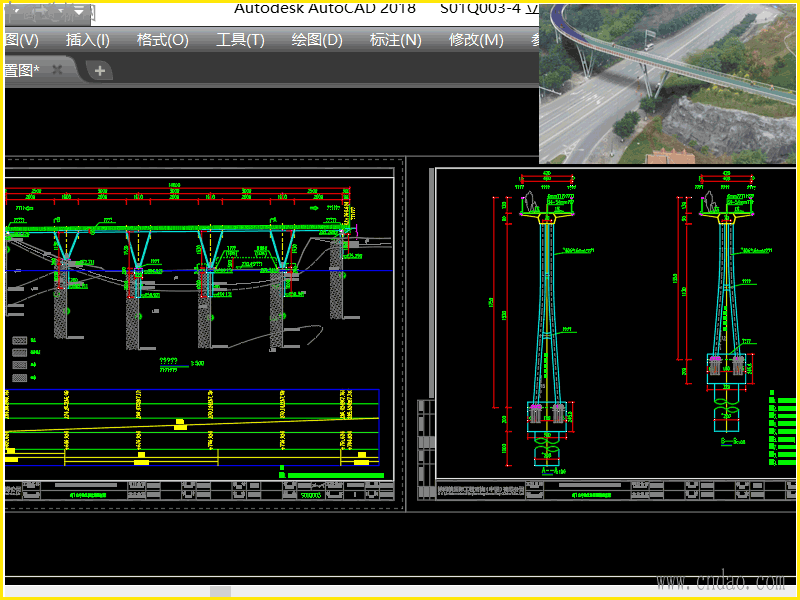Close the 置图* drawing tab
The image size is (800, 600).
click(57, 70)
